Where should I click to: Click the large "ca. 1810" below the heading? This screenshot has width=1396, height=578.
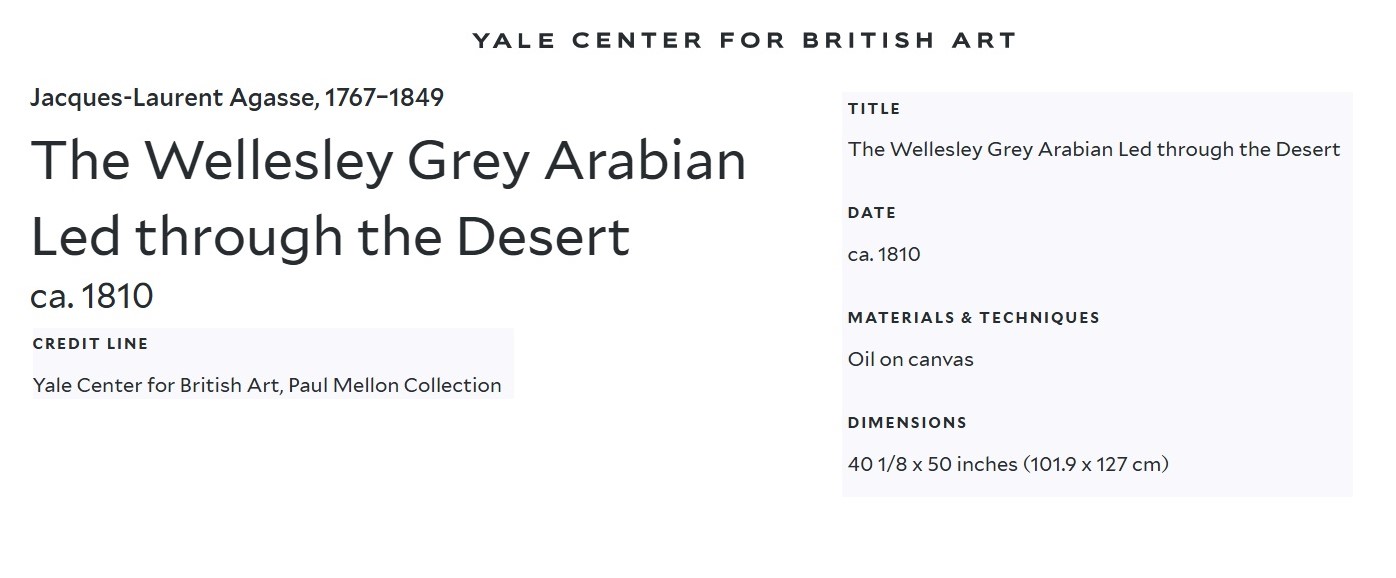[x=92, y=296]
